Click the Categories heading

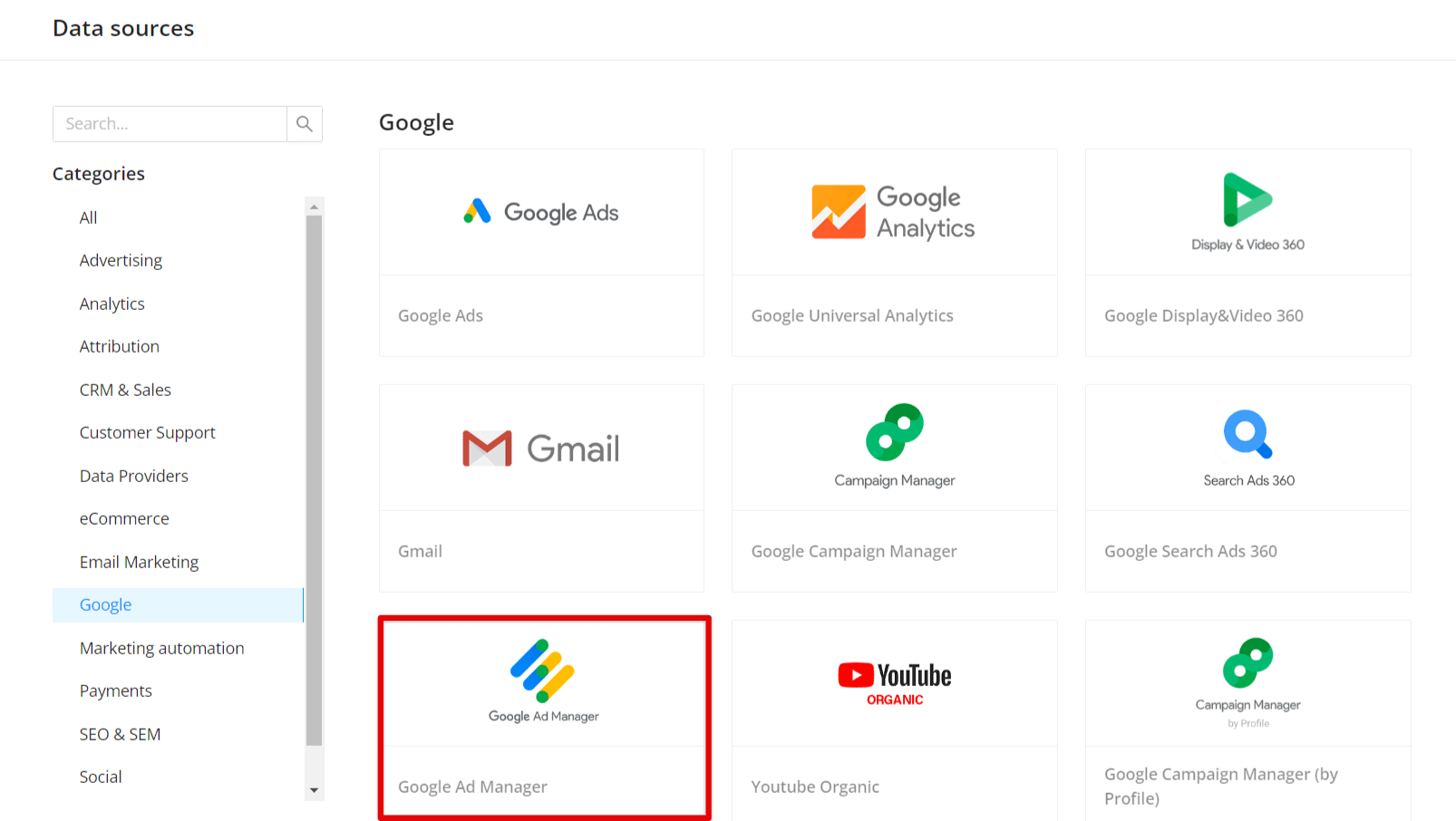[99, 173]
